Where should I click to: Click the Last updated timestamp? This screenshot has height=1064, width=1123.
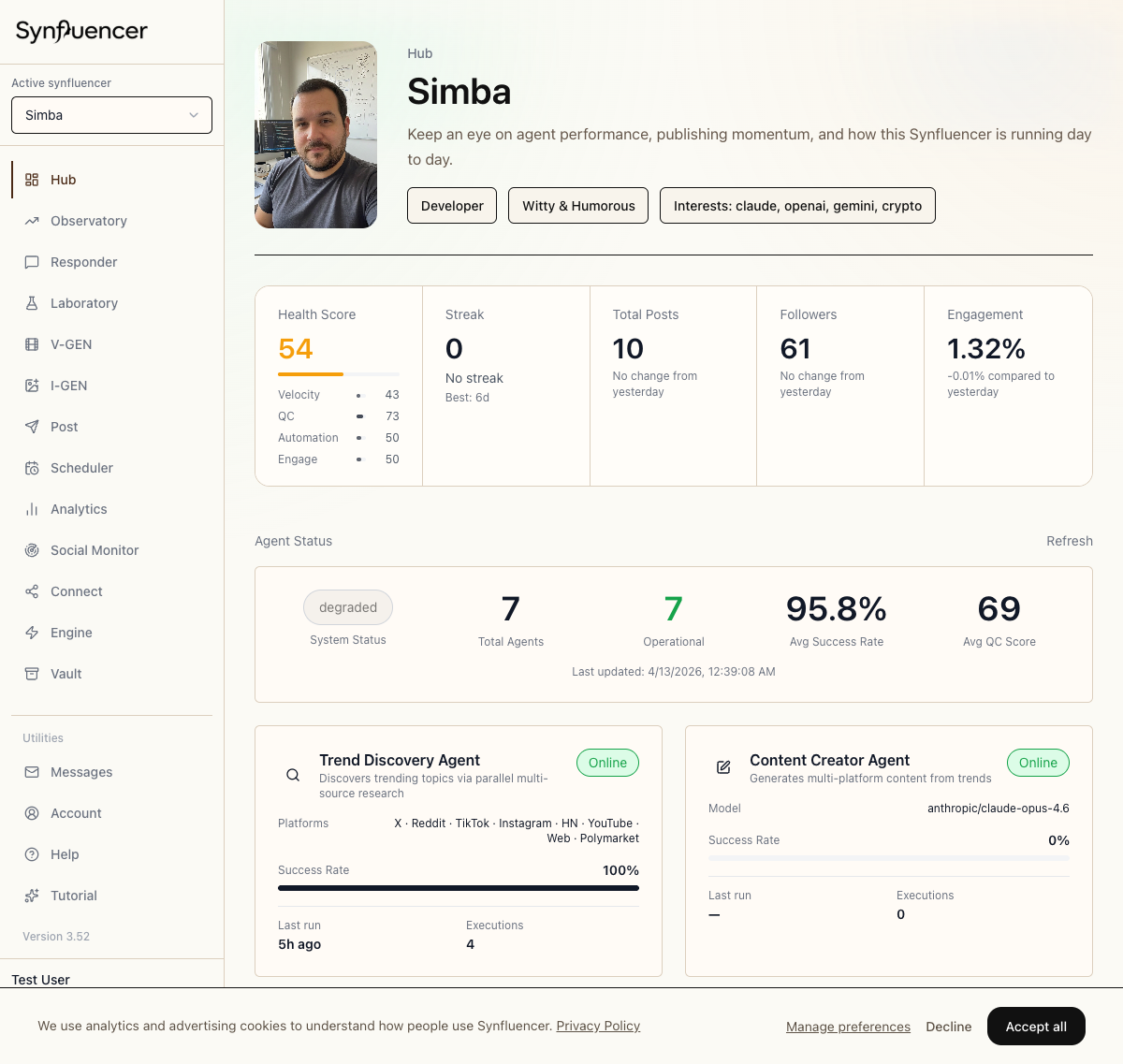click(674, 672)
